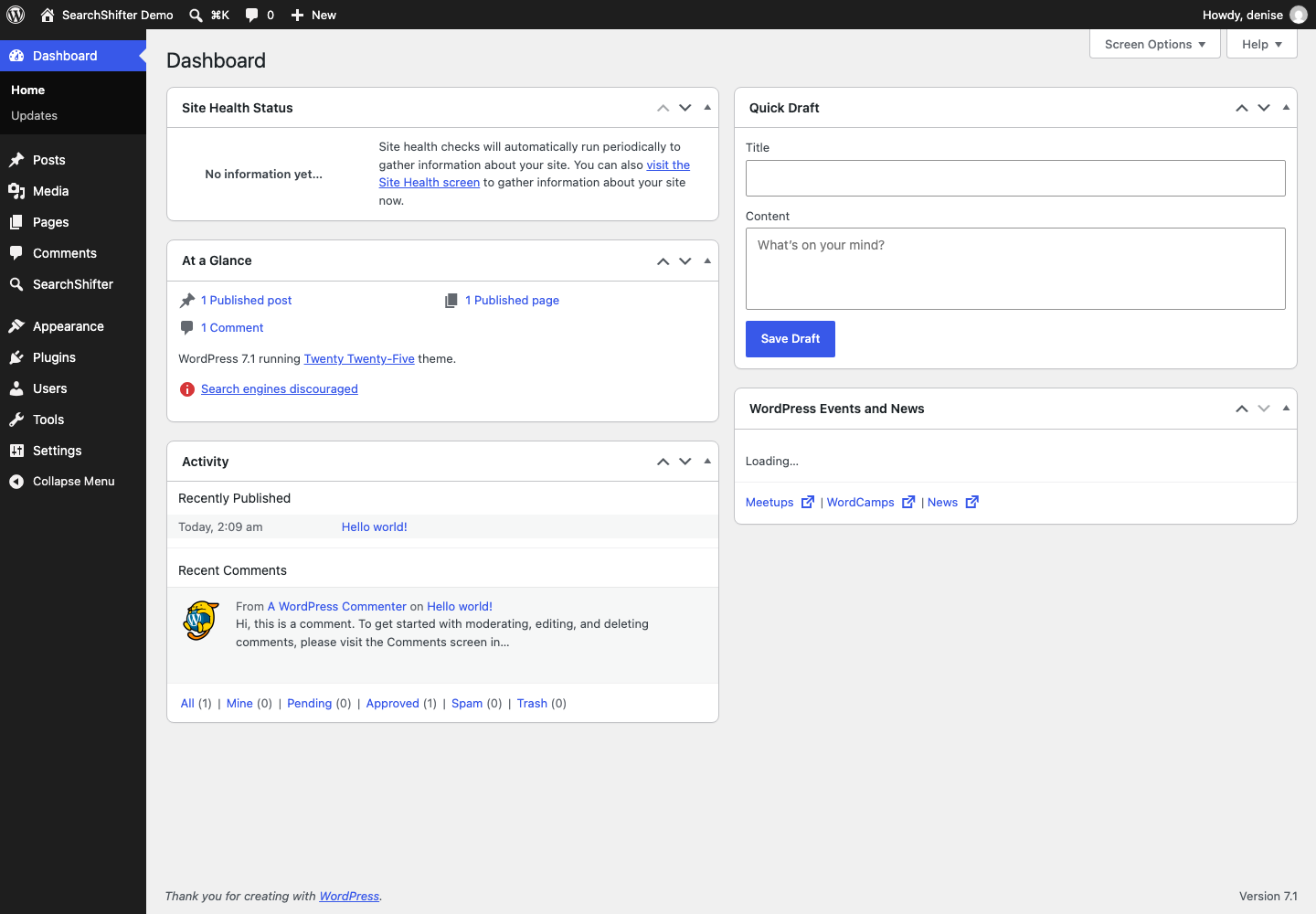Viewport: 1316px width, 914px height.
Task: Click the Pages sidebar icon
Action: tap(16, 222)
